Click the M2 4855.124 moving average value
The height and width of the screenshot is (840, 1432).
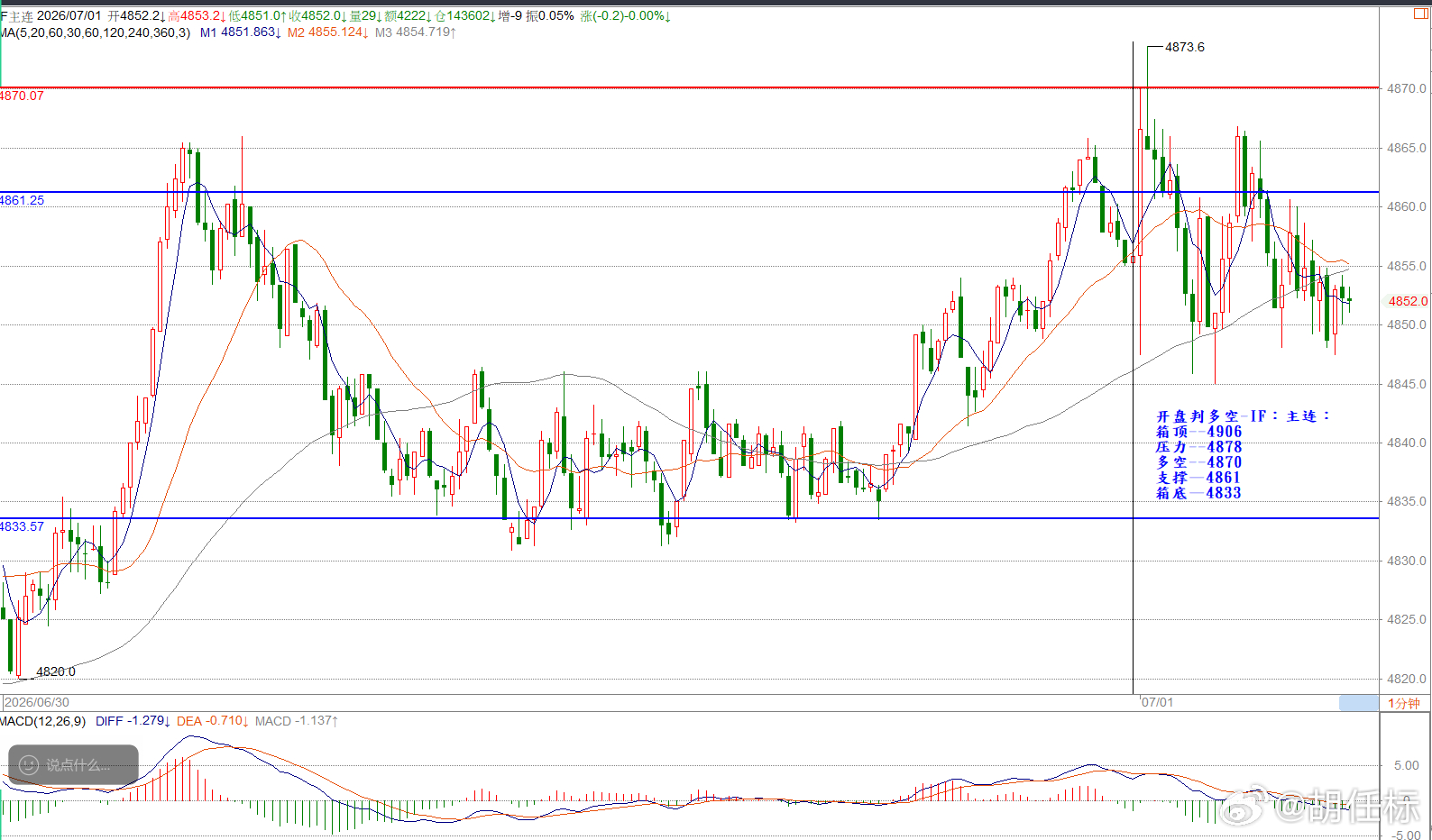[328, 32]
